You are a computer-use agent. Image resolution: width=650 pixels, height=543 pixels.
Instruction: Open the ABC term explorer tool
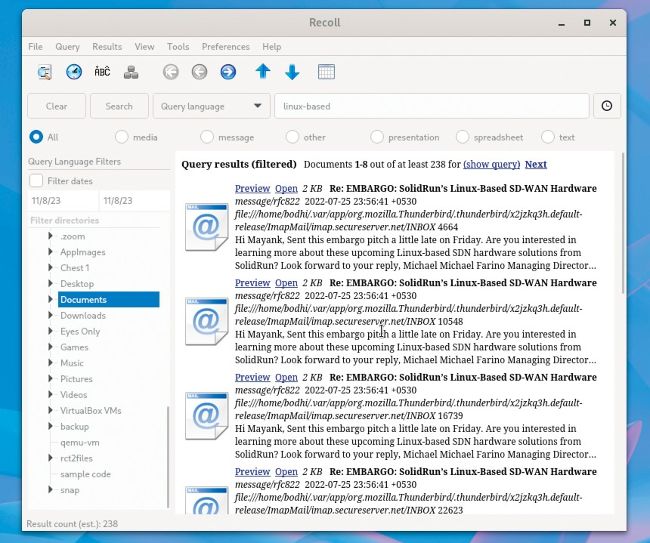point(102,72)
